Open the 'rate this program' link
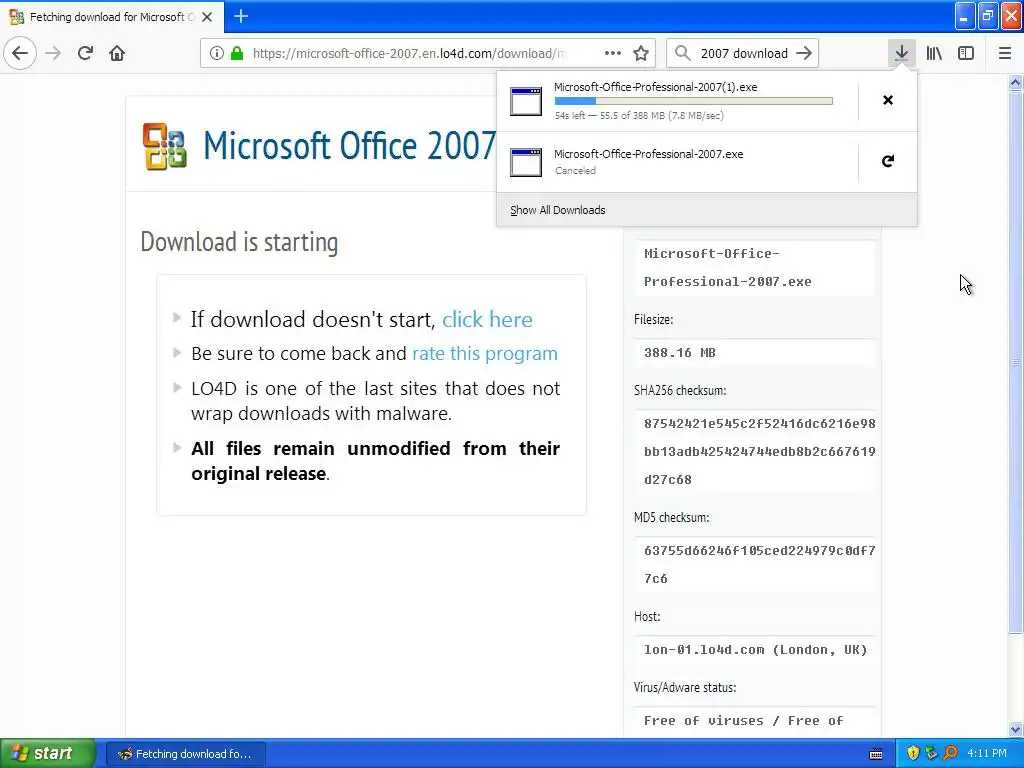The image size is (1024, 768). click(485, 353)
